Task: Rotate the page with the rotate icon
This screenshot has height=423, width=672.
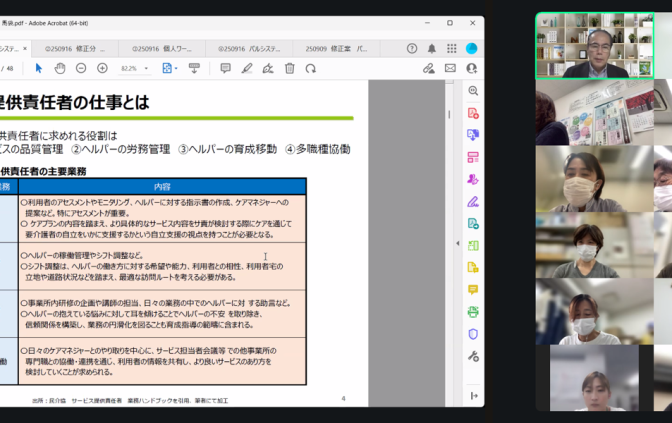Action: pyautogui.click(x=311, y=68)
